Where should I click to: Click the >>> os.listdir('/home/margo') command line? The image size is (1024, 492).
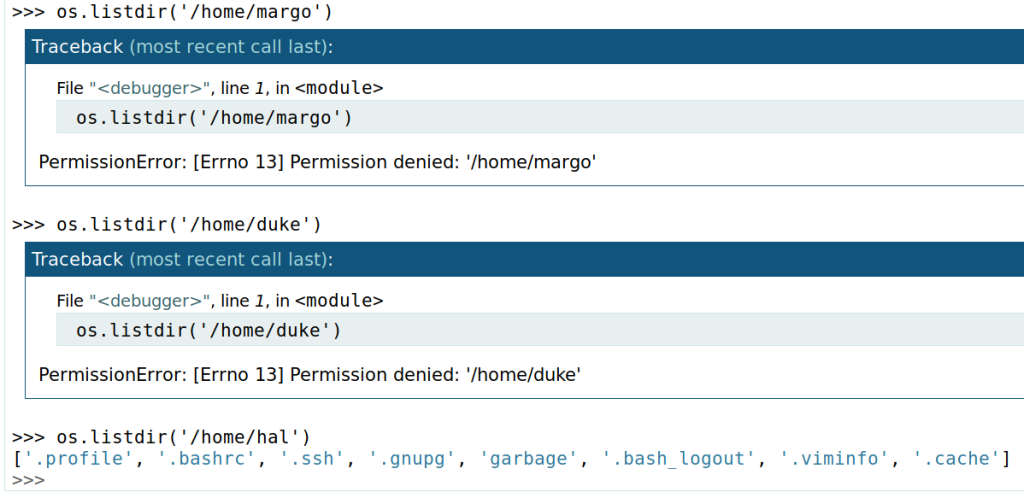click(x=172, y=13)
